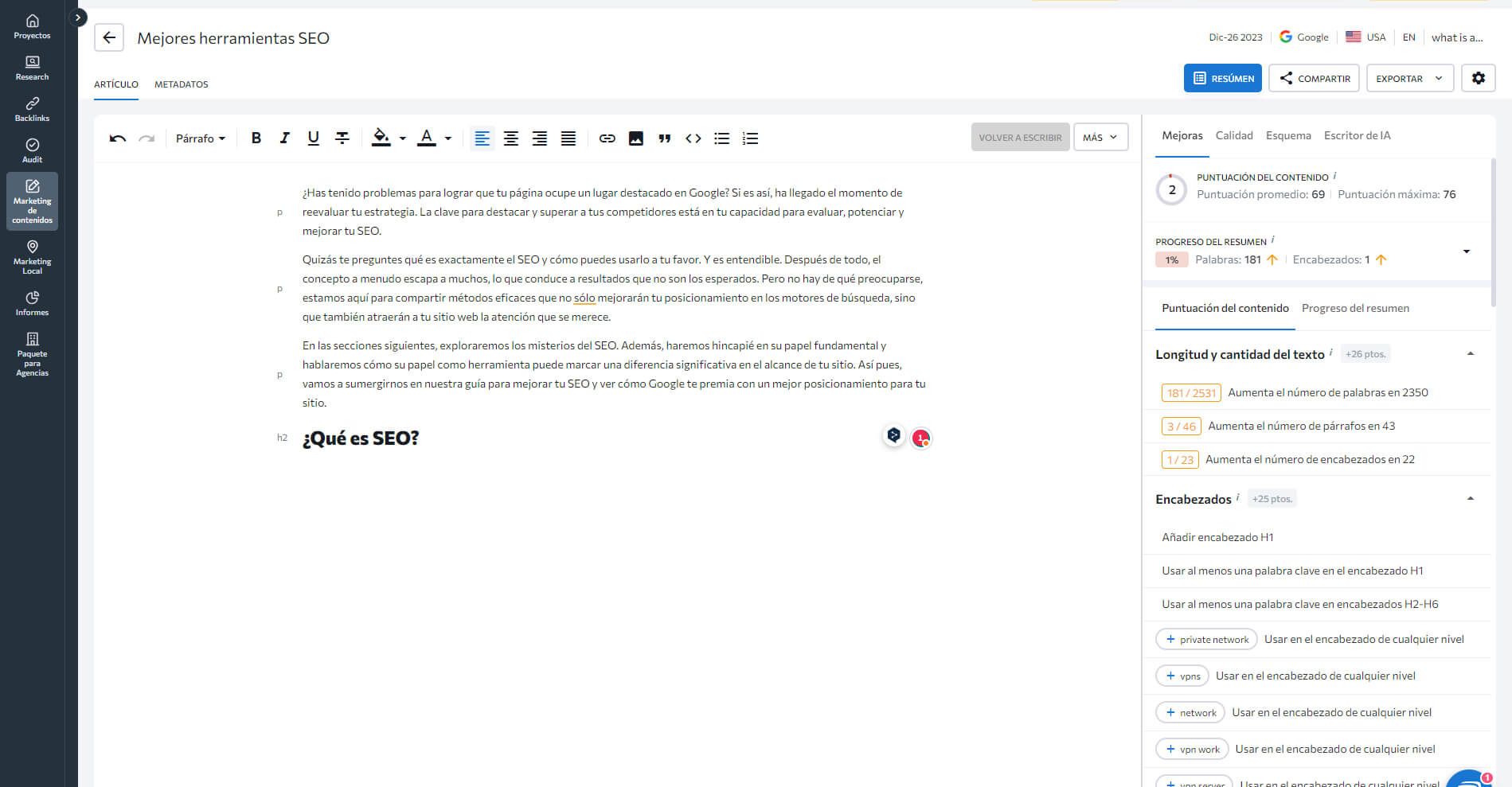Viewport: 1512px width, 787px height.
Task: Collapse the Encabezados section
Action: tap(1471, 498)
